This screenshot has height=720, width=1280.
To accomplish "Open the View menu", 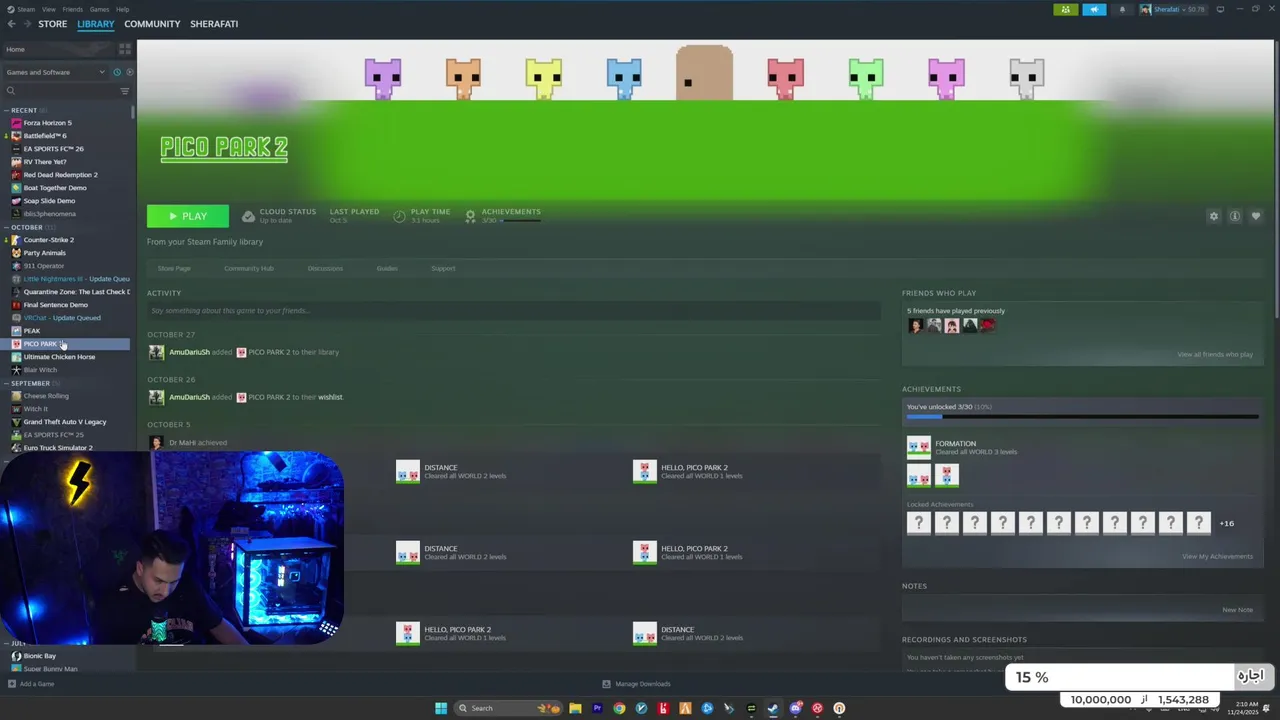I will pos(48,9).
